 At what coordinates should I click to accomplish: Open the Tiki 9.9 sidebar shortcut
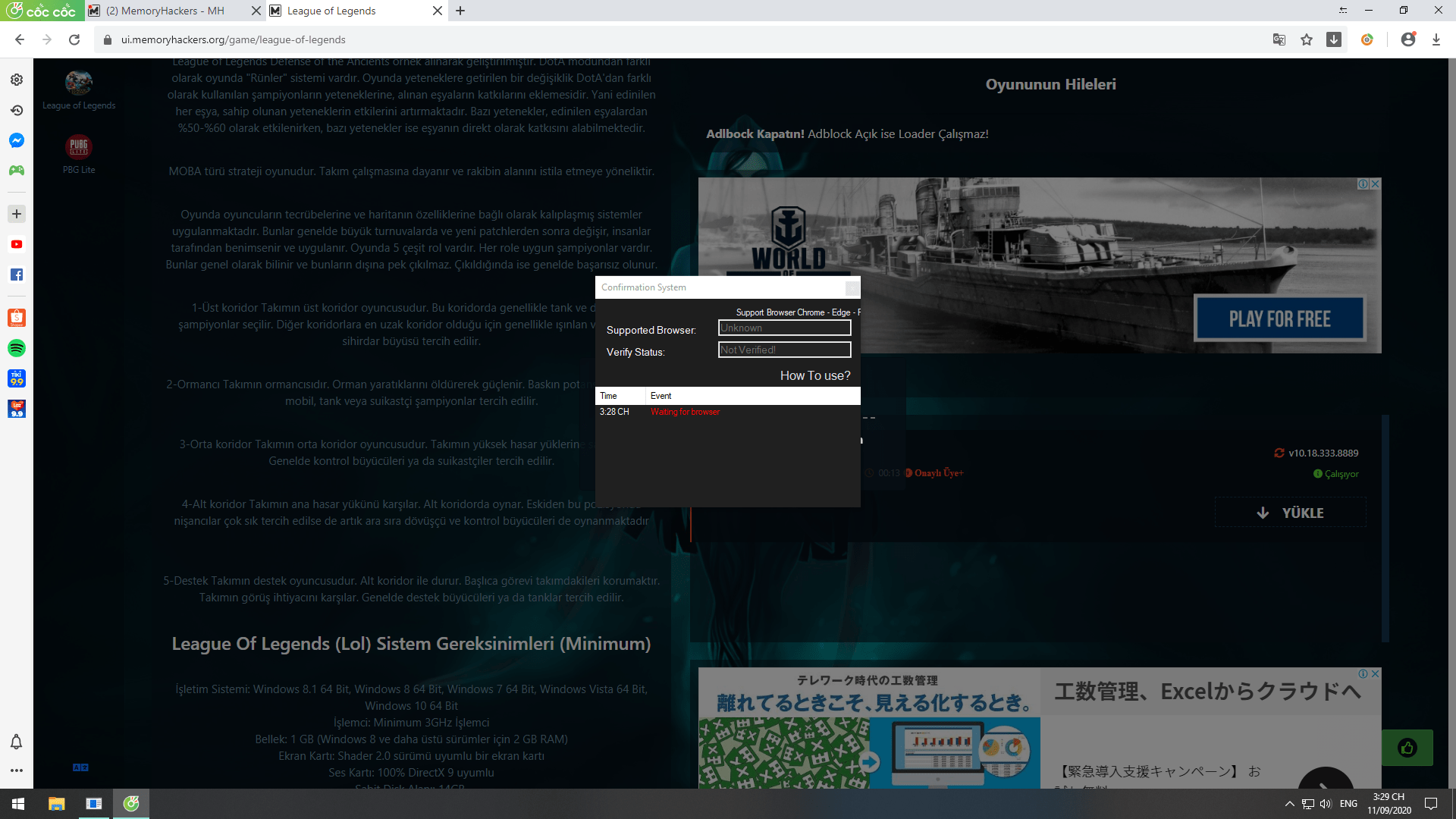tap(17, 378)
